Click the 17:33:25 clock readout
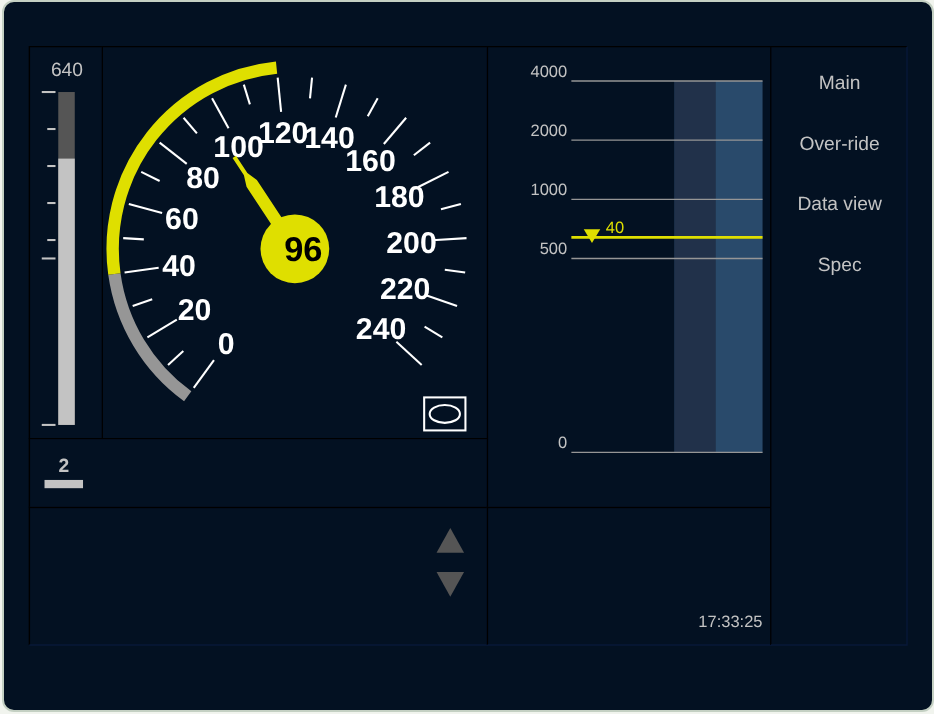The width and height of the screenshot is (934, 714). click(x=730, y=622)
